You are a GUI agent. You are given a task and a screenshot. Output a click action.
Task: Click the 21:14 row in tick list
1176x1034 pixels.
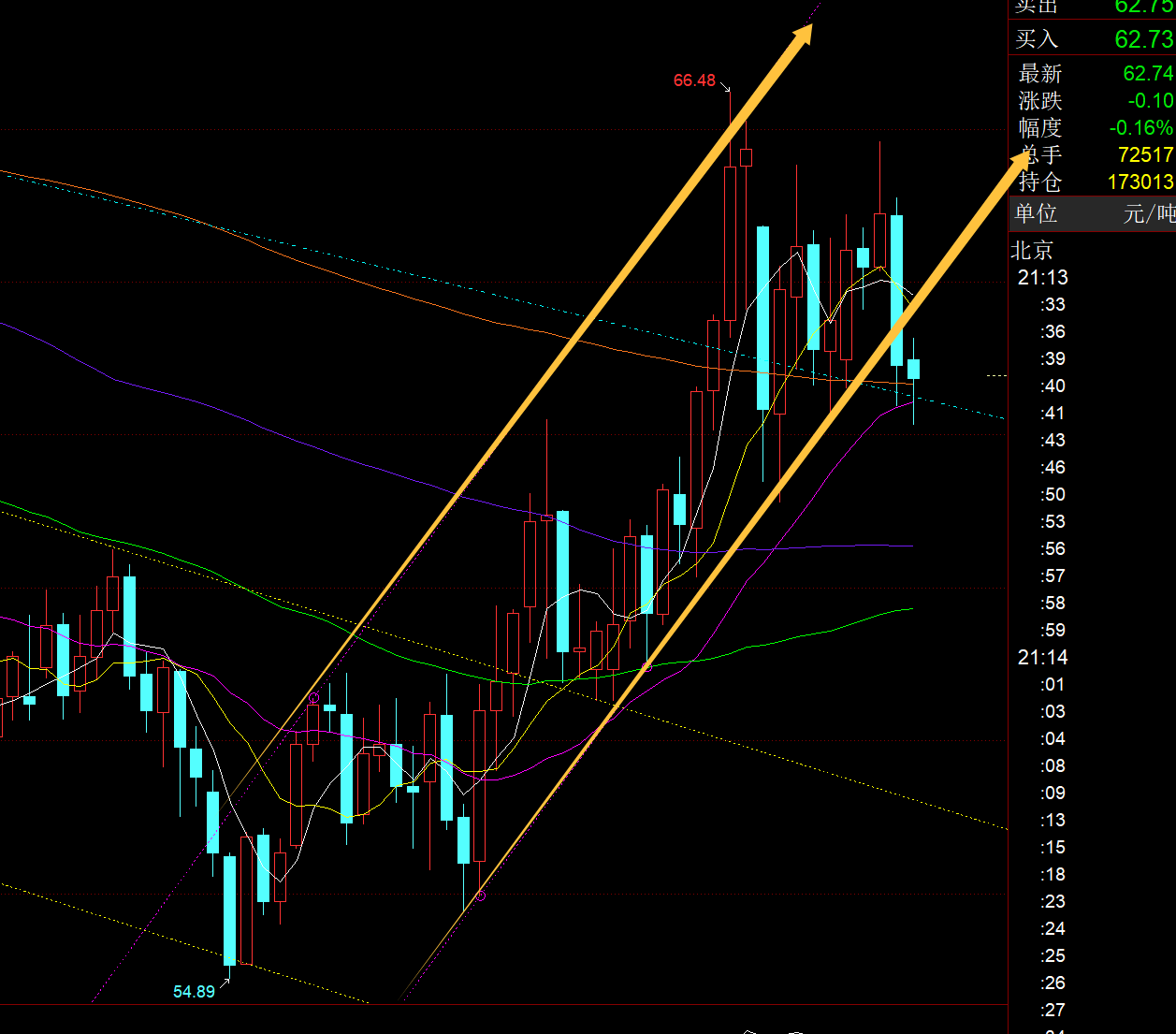tap(1042, 657)
